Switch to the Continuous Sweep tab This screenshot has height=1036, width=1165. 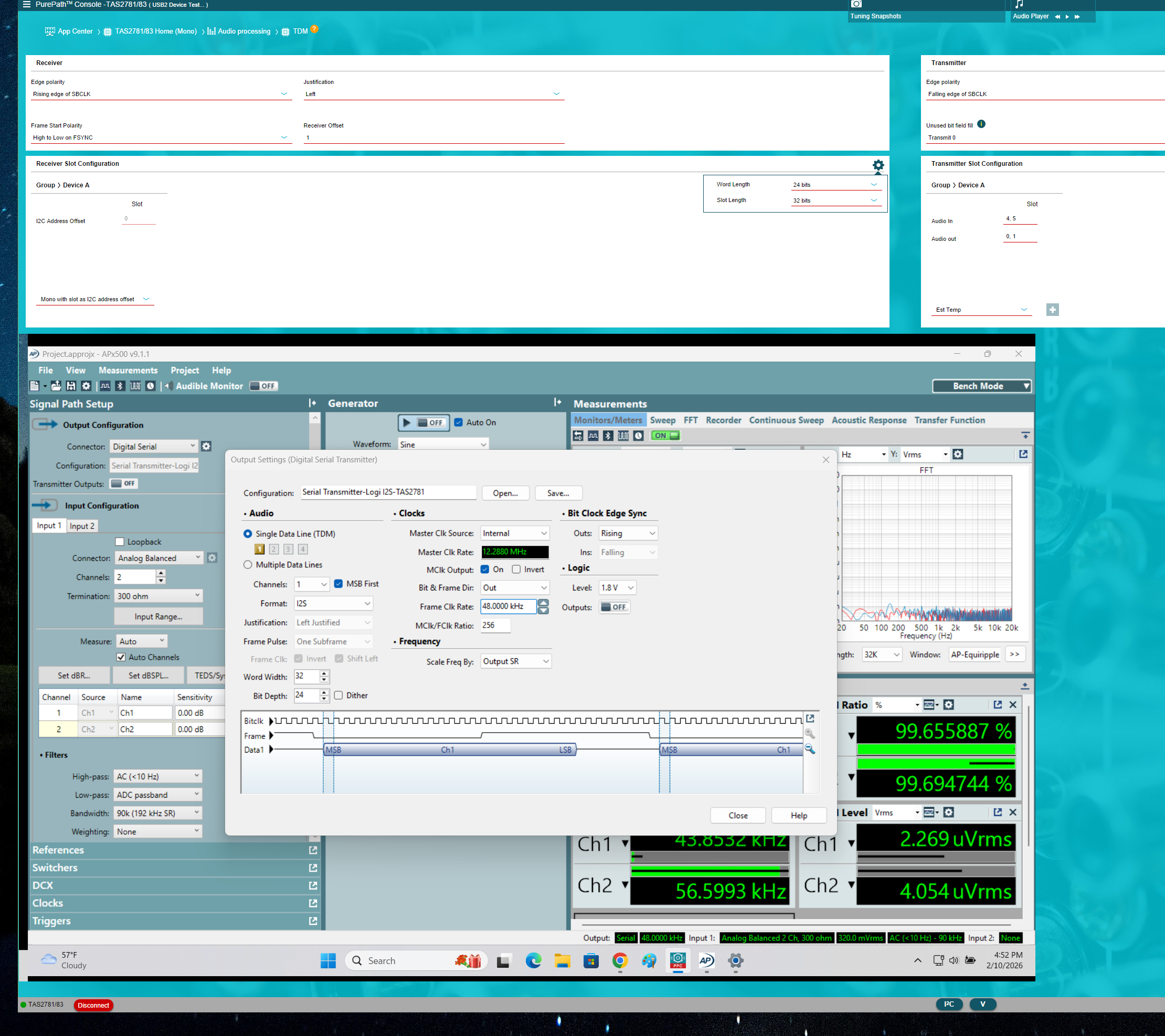[786, 420]
